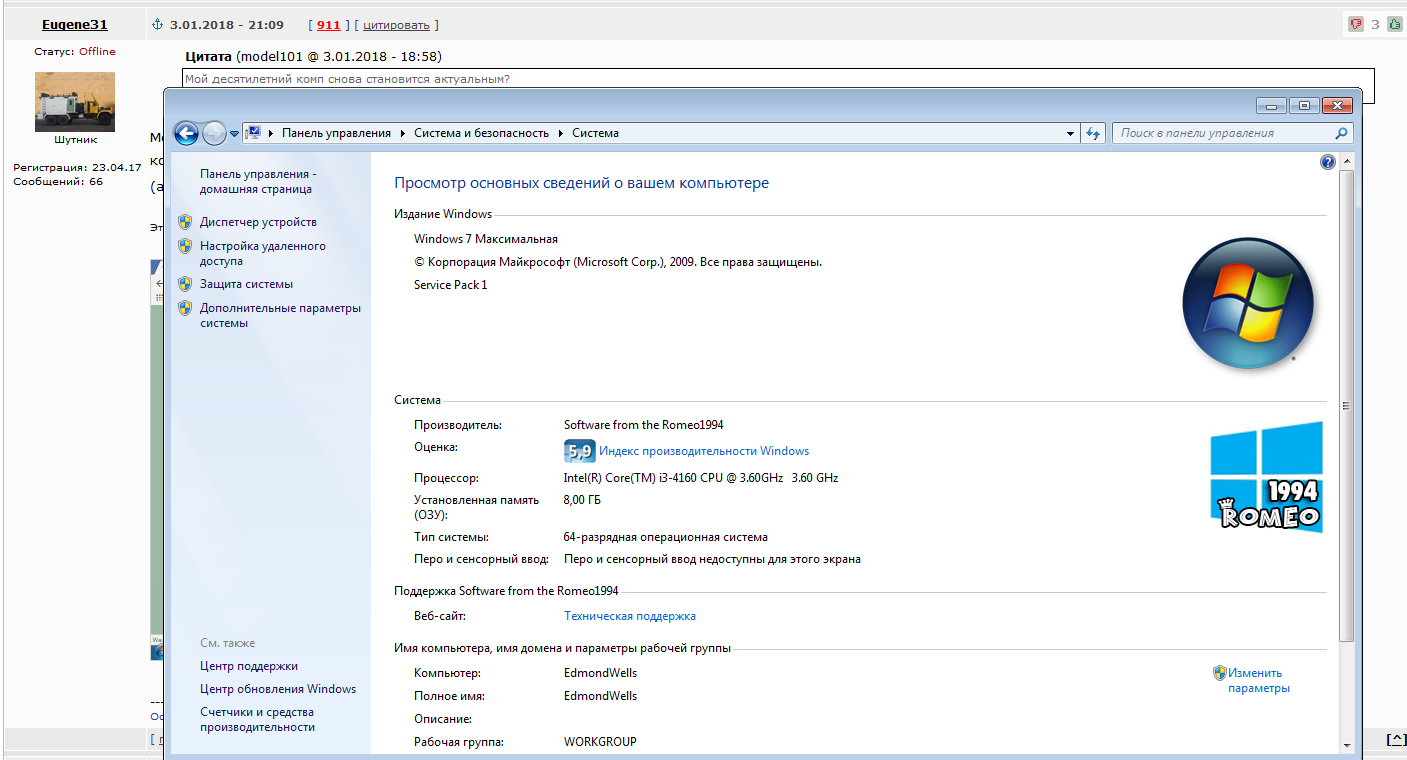1407x760 pixels.
Task: Click the shield icon beside 'Настройка удаленного доступа'
Action: click(x=185, y=246)
